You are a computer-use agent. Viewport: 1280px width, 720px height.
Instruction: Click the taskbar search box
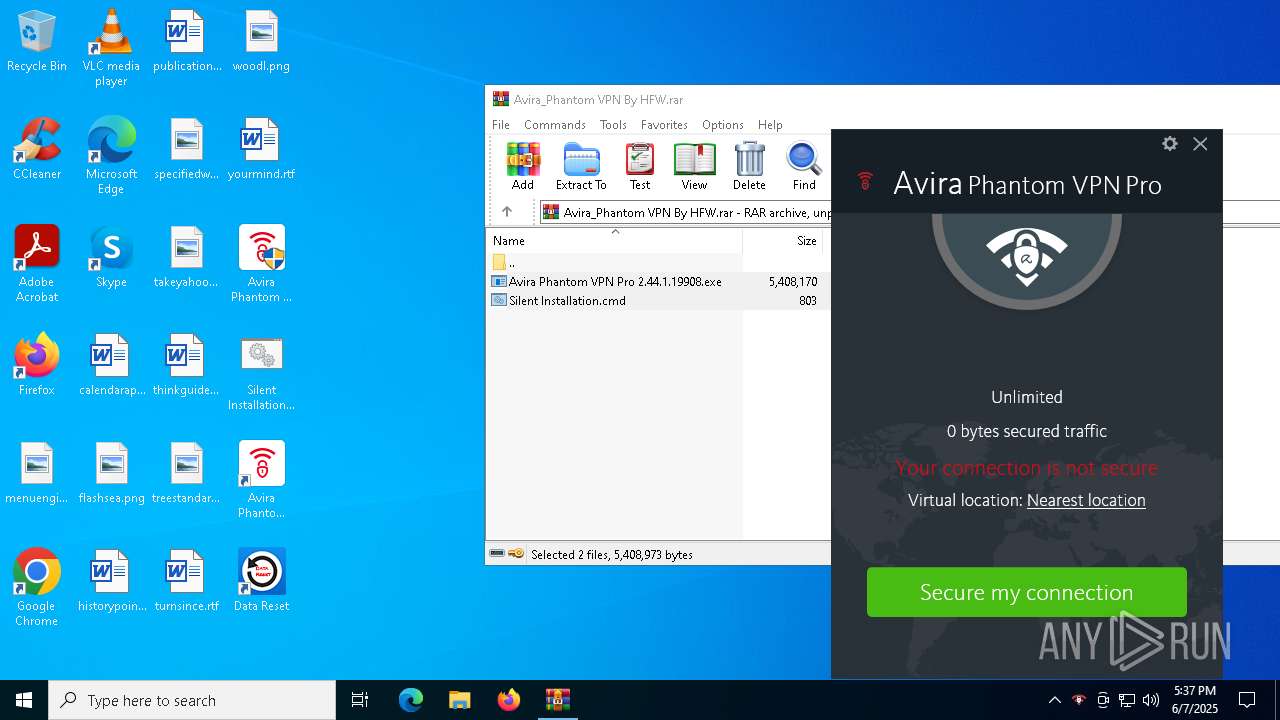[192, 700]
